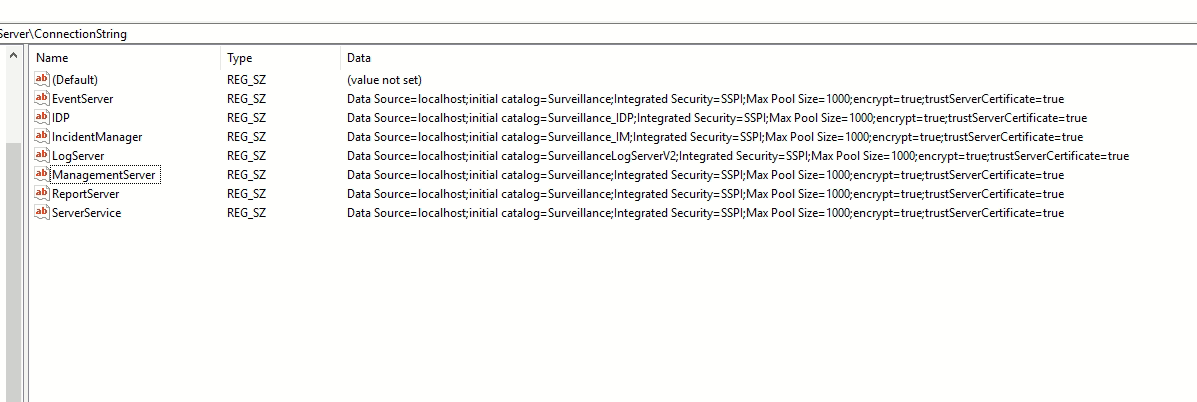Click the ReportServer name label
This screenshot has width=1197, height=402.
[x=85, y=194]
